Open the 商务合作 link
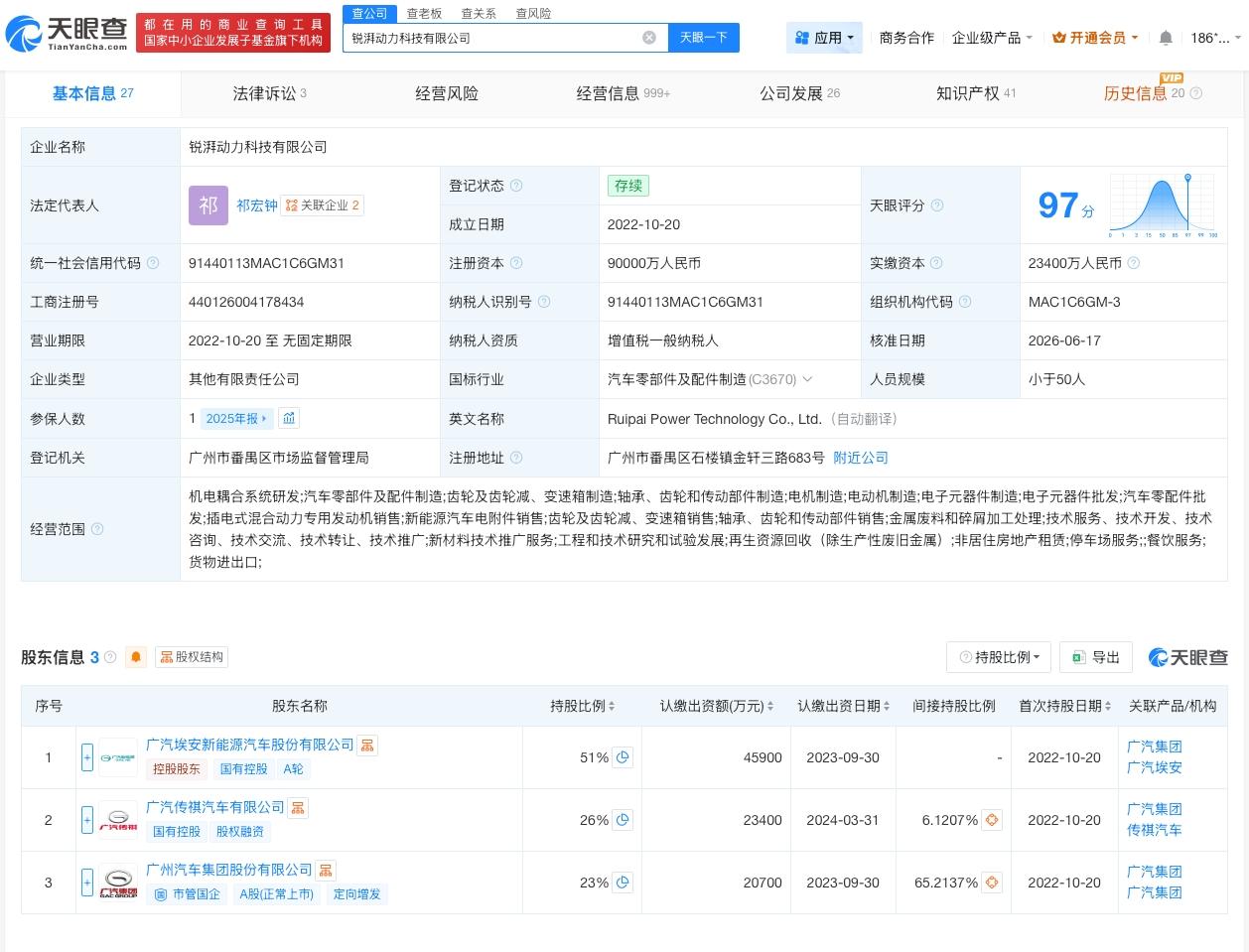Image resolution: width=1249 pixels, height=952 pixels. click(906, 38)
